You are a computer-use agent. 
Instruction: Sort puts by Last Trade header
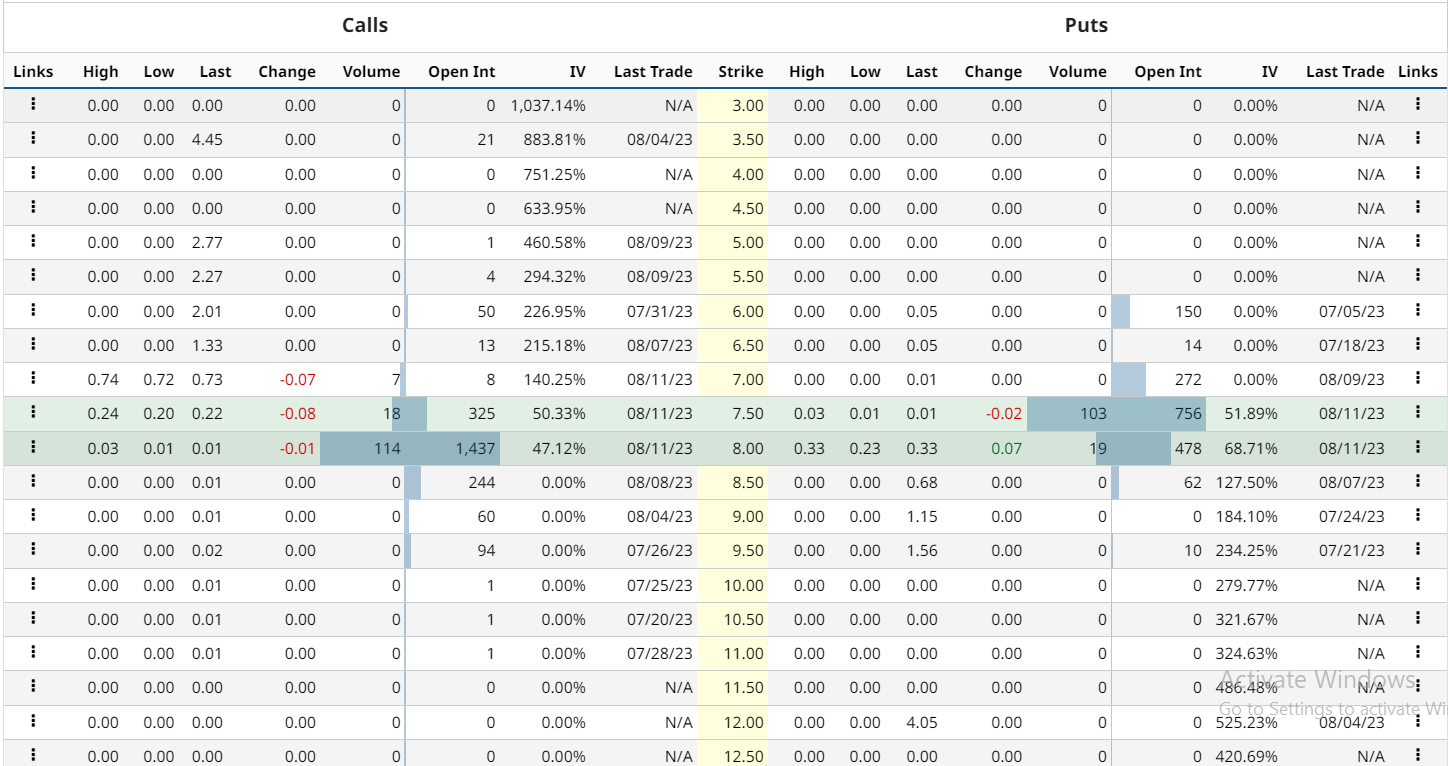tap(1345, 72)
